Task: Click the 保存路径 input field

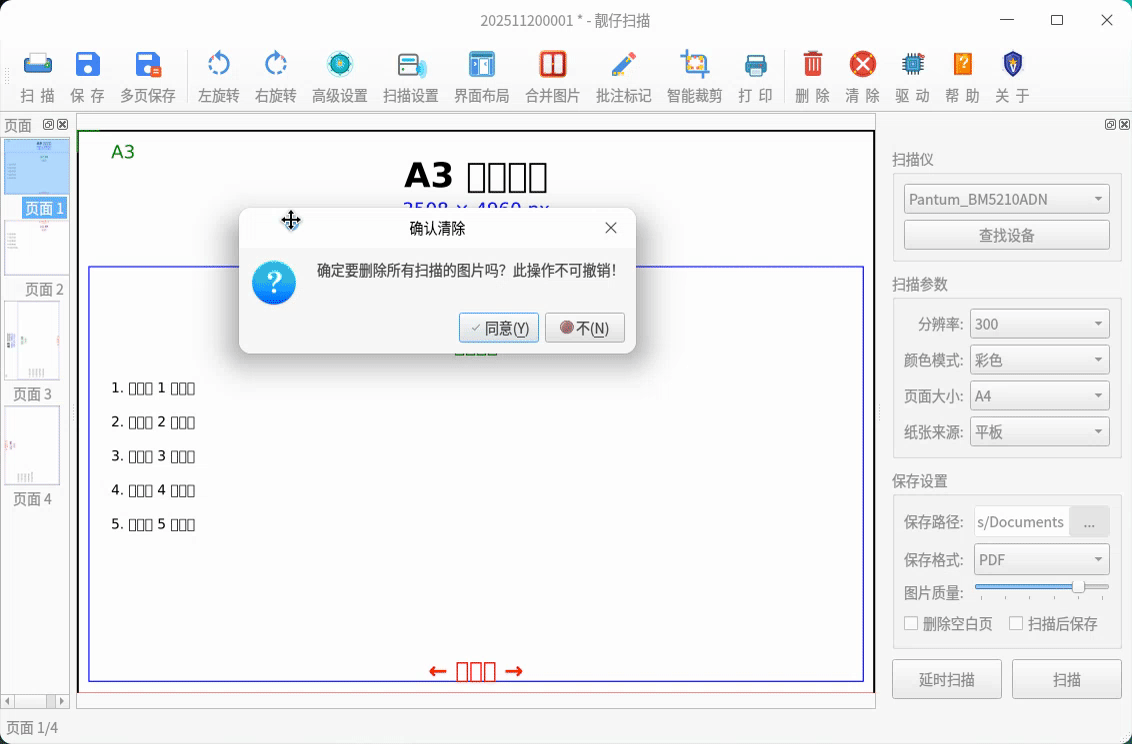Action: pos(1022,522)
